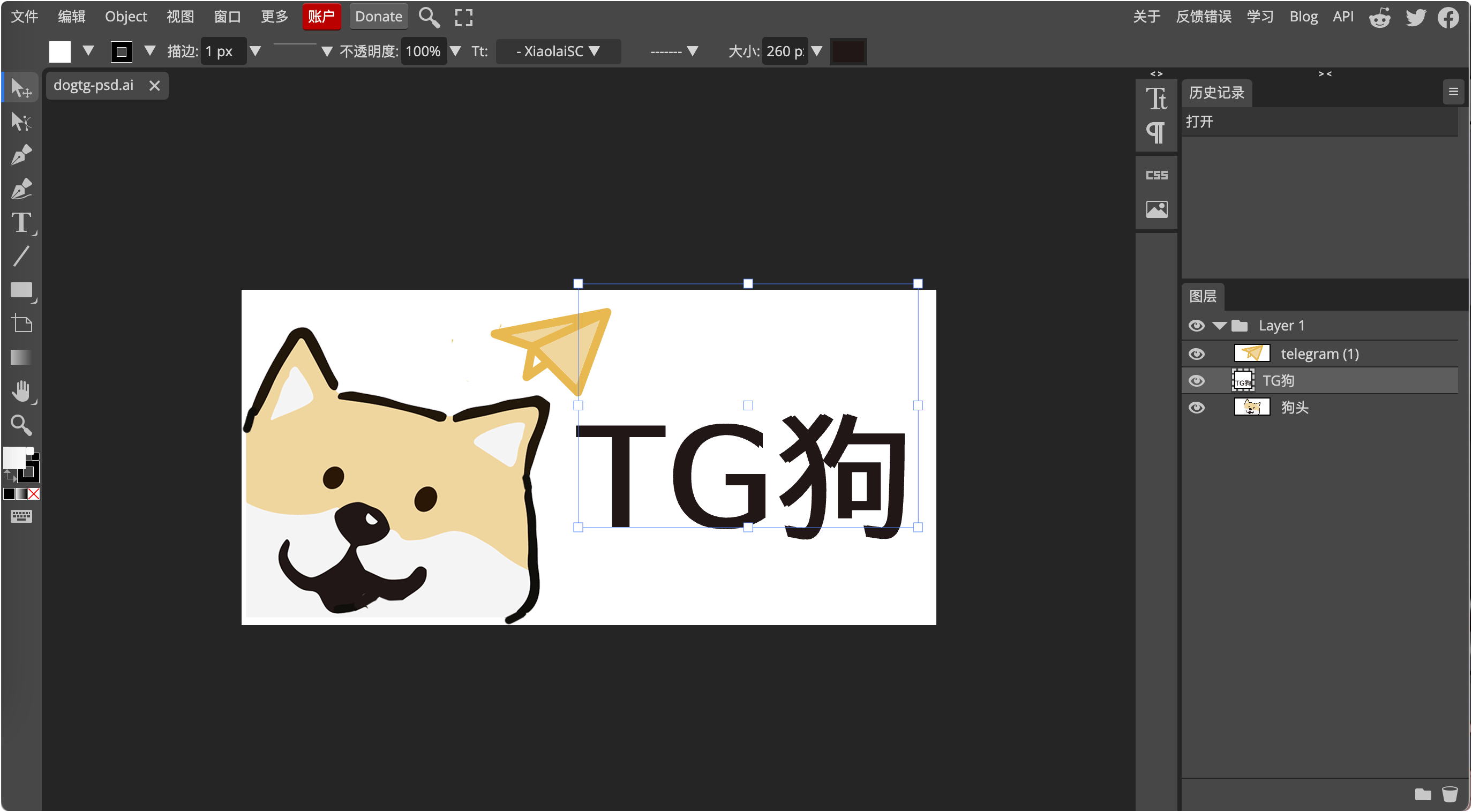The height and width of the screenshot is (812, 1472).
Task: Open the CSS panel icon
Action: [x=1156, y=176]
